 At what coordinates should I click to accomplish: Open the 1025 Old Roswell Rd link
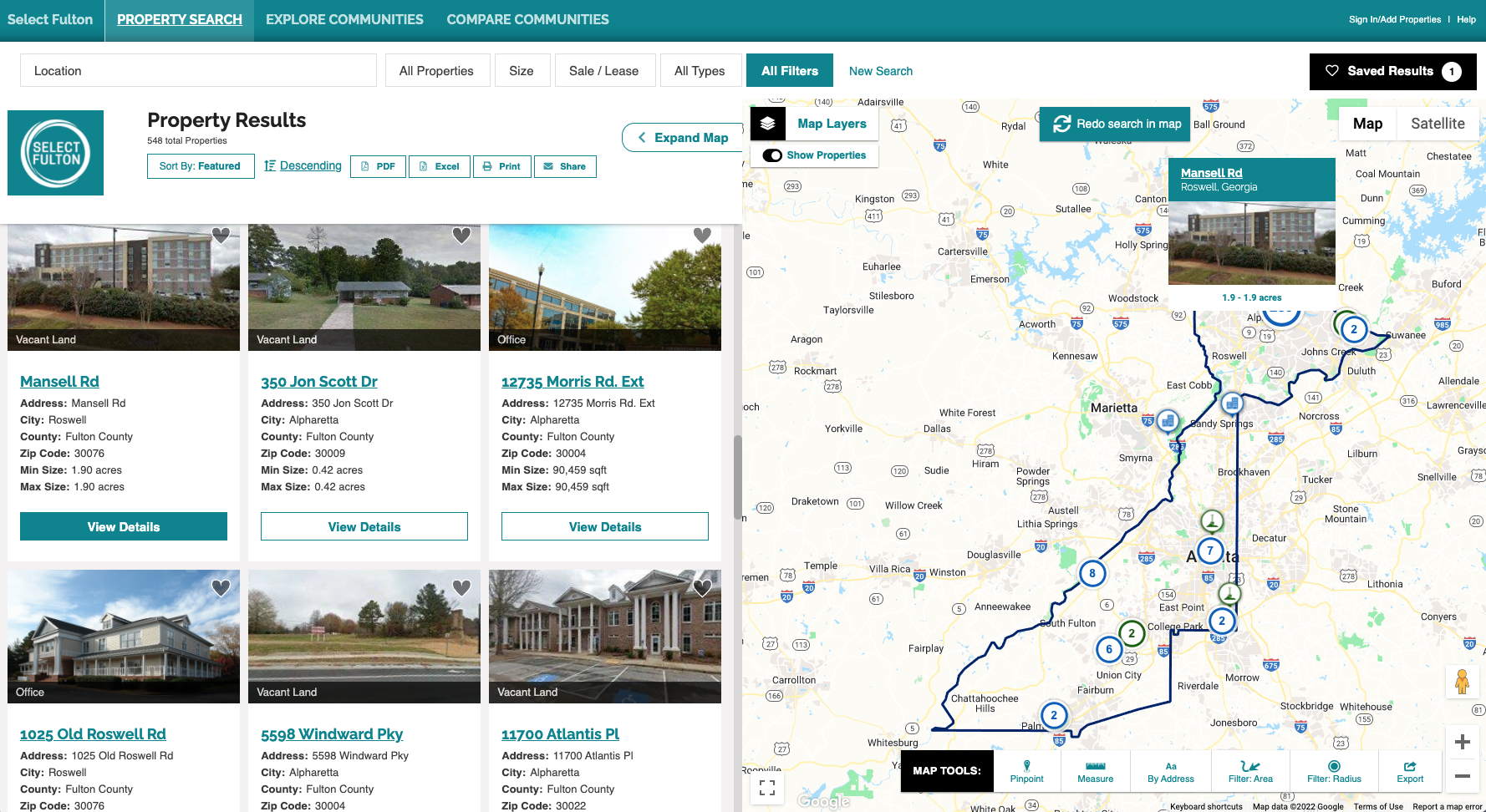[x=93, y=734]
